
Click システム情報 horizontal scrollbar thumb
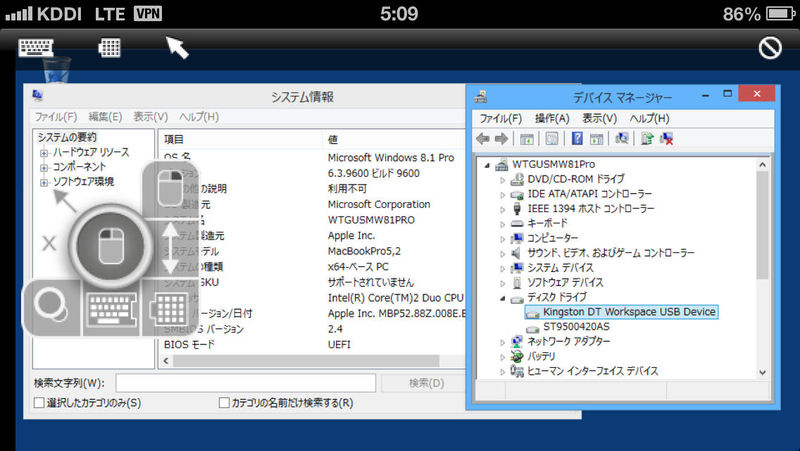[x=306, y=361]
